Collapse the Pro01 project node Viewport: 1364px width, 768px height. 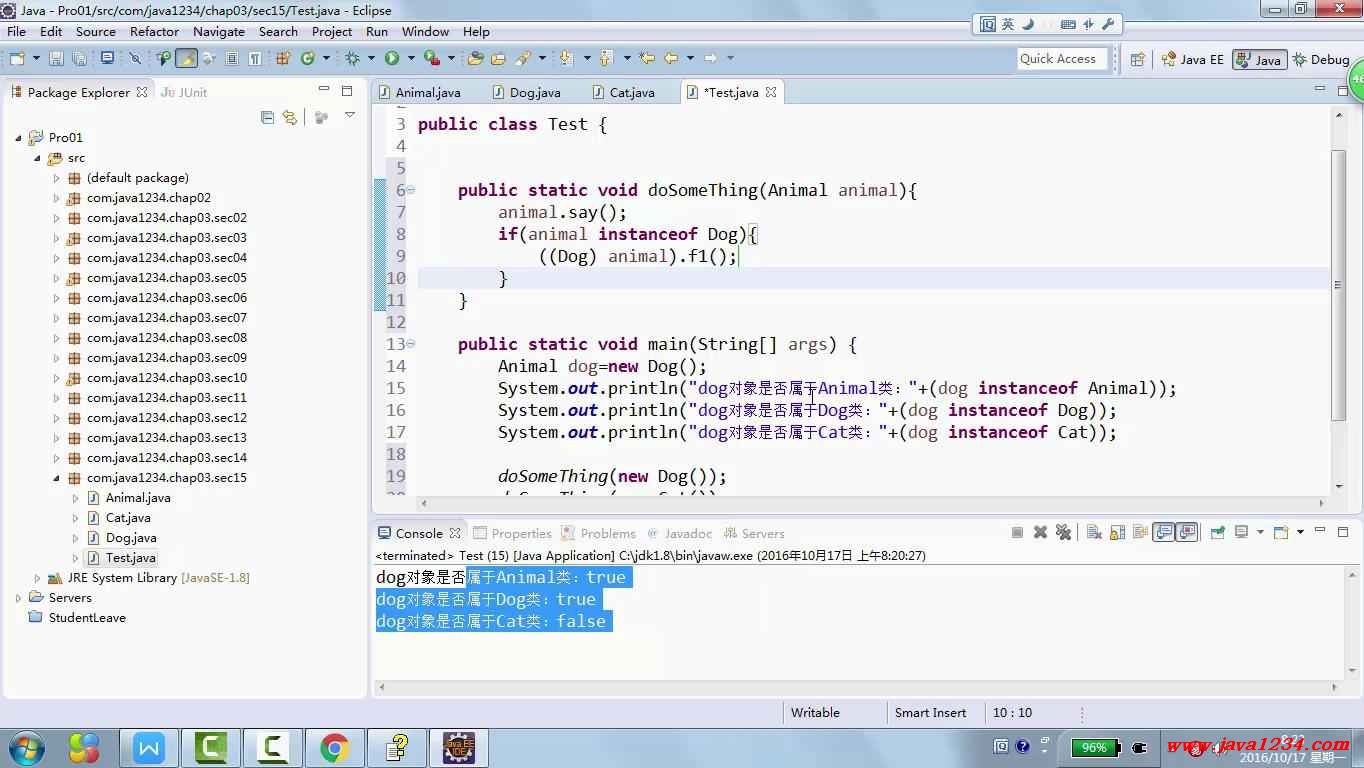click(19, 138)
